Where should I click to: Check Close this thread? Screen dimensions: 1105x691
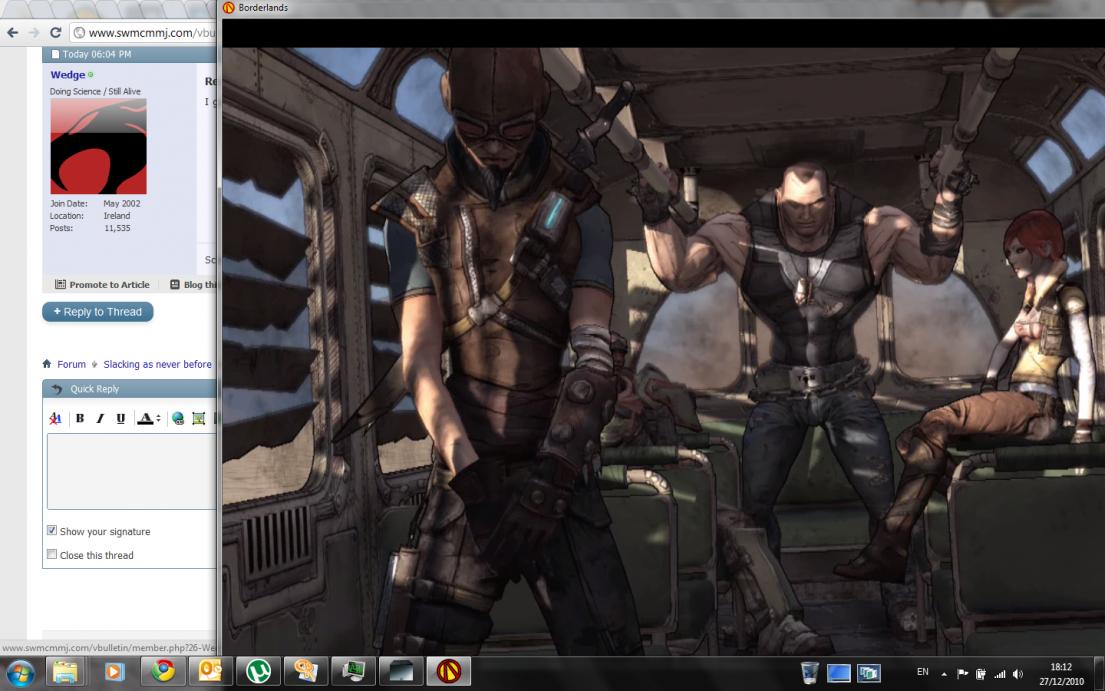[x=51, y=554]
